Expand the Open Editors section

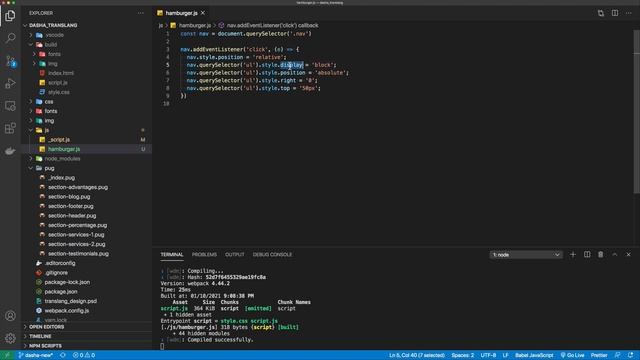click(x=47, y=327)
